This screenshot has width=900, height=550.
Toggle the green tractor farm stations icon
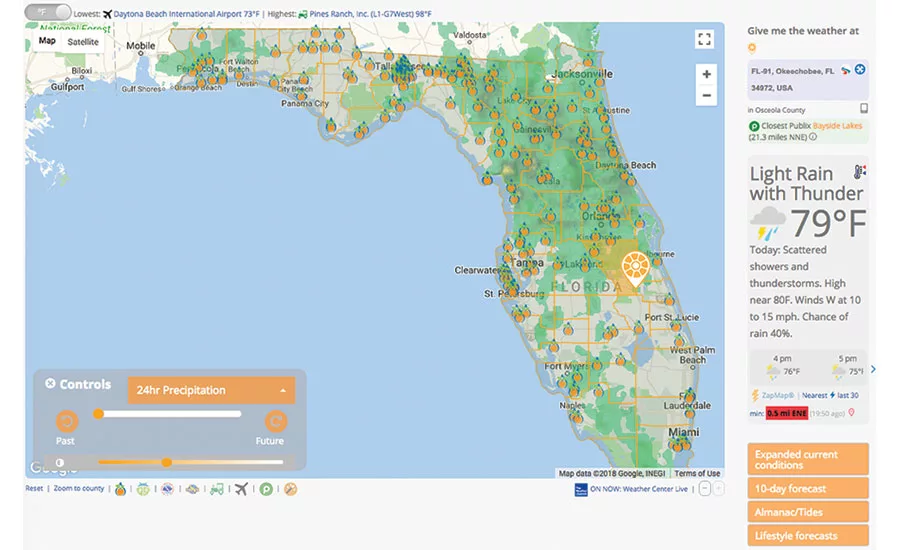click(x=216, y=489)
